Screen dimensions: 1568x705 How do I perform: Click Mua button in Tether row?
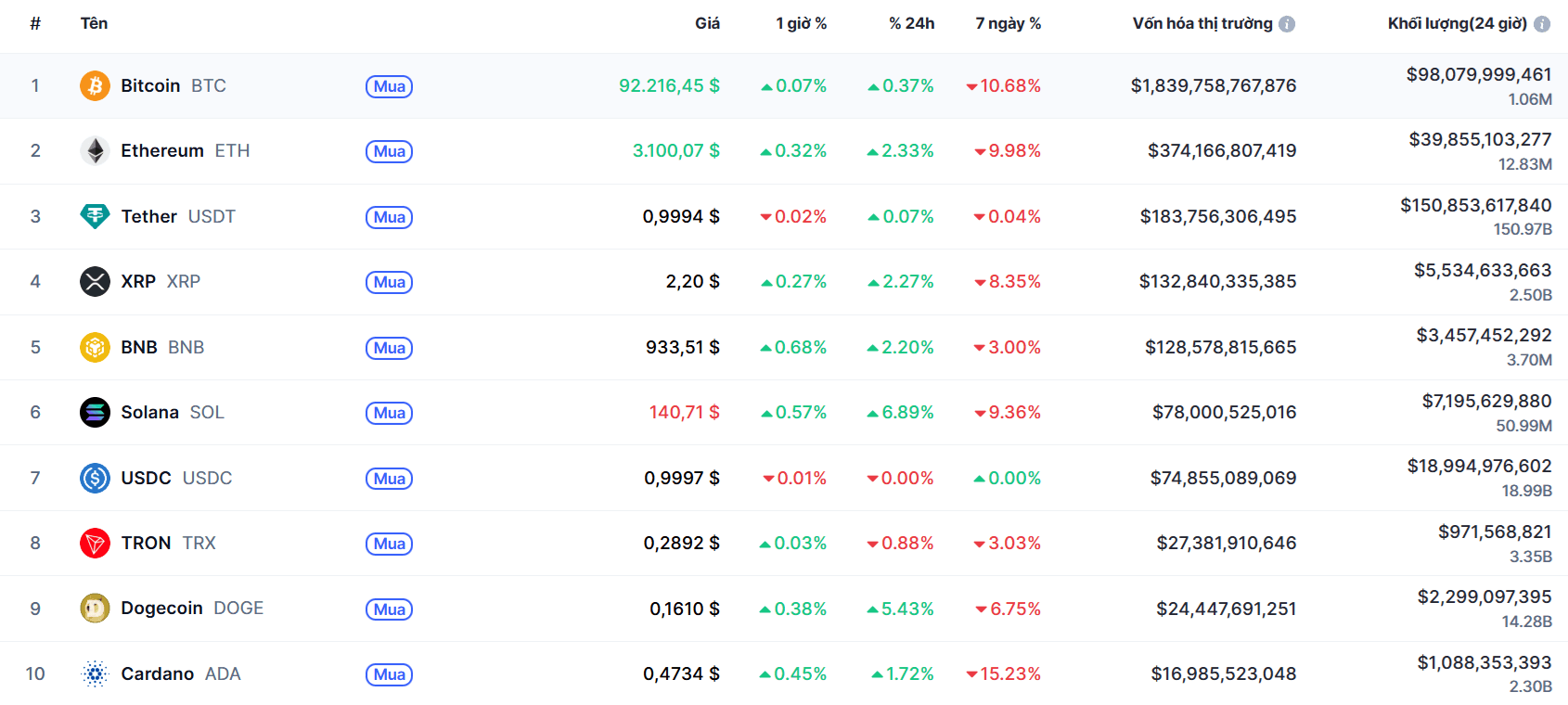[x=389, y=217]
